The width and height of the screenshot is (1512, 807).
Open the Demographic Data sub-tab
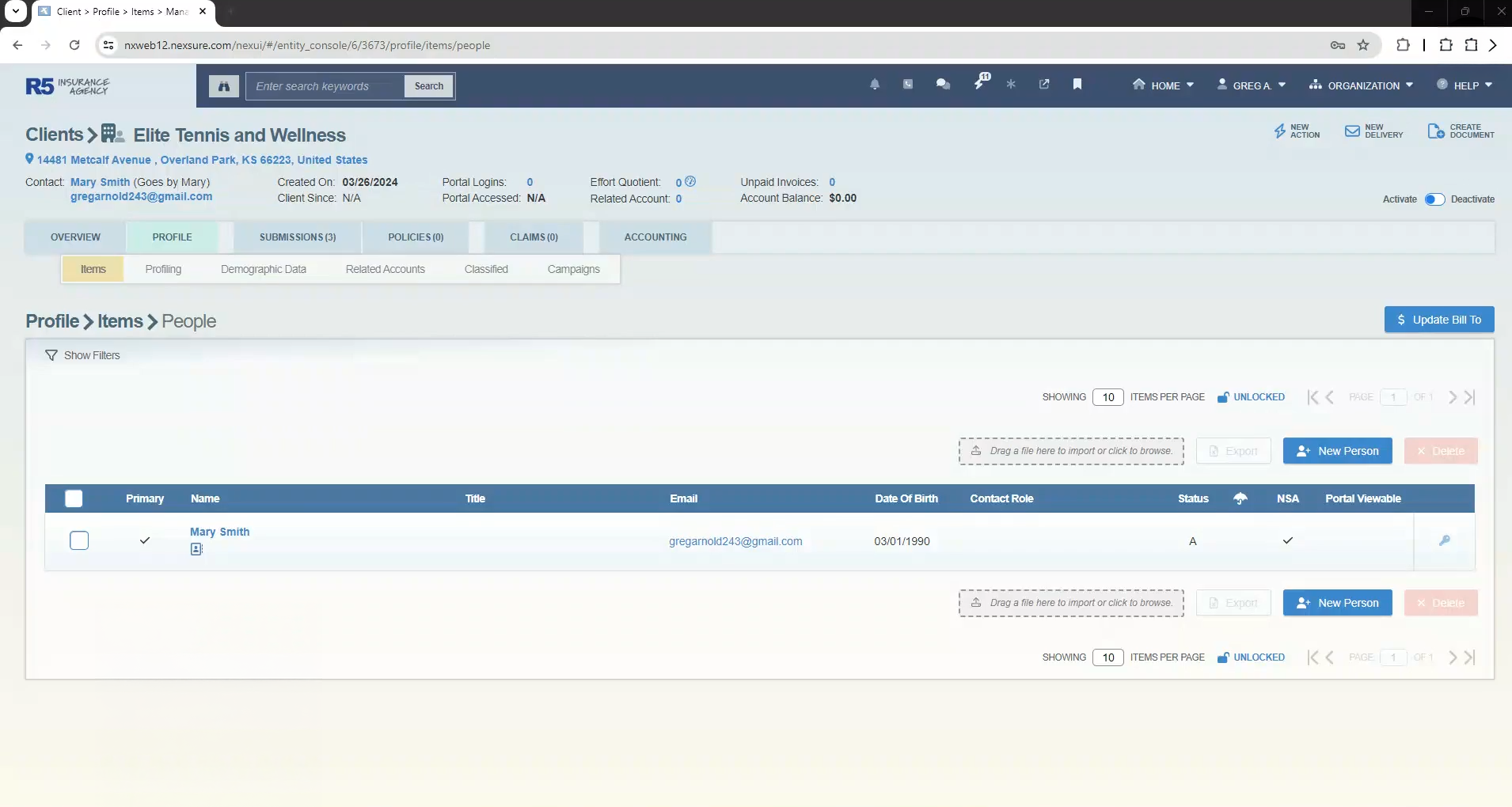(x=264, y=269)
